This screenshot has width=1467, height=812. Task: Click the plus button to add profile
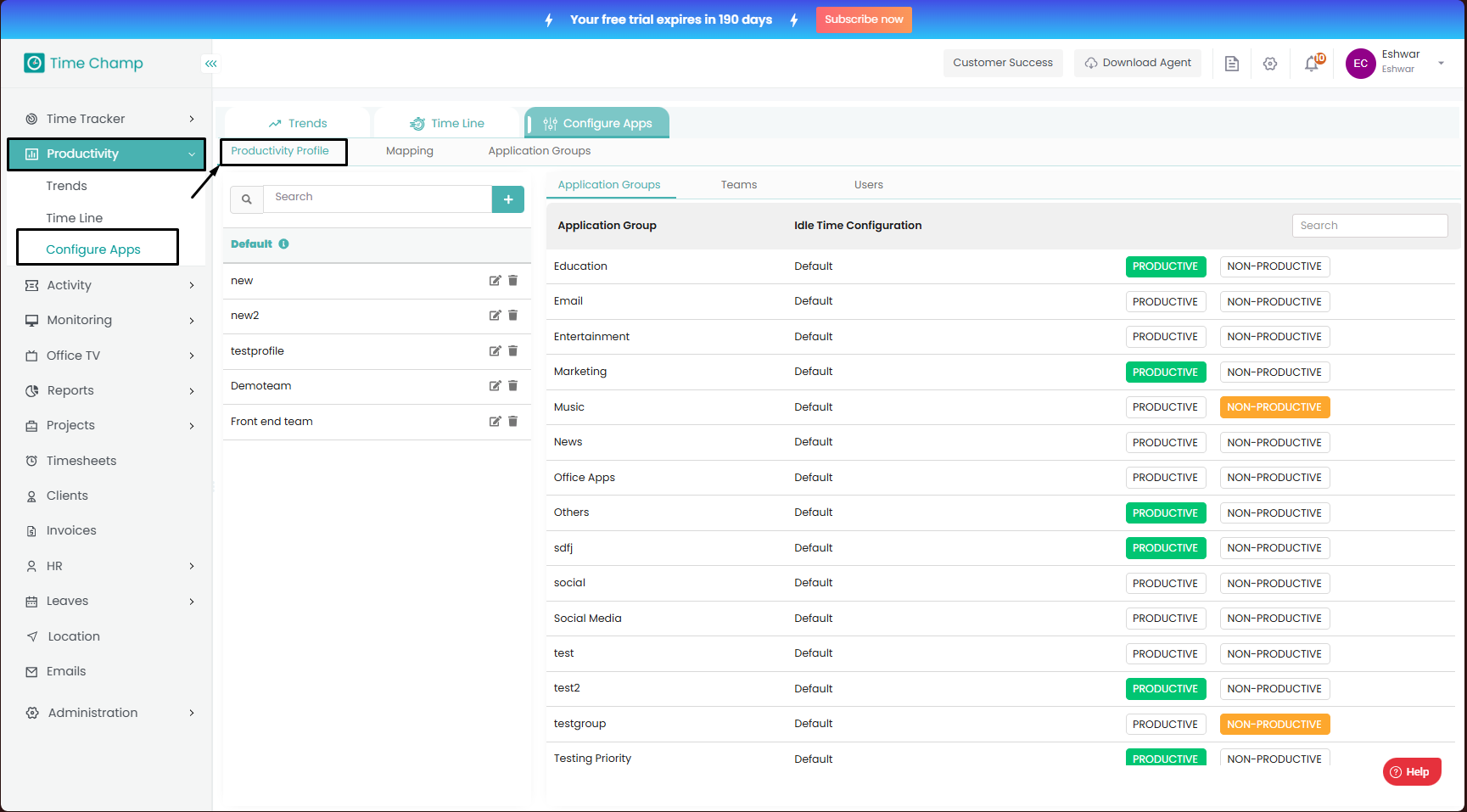click(x=507, y=199)
